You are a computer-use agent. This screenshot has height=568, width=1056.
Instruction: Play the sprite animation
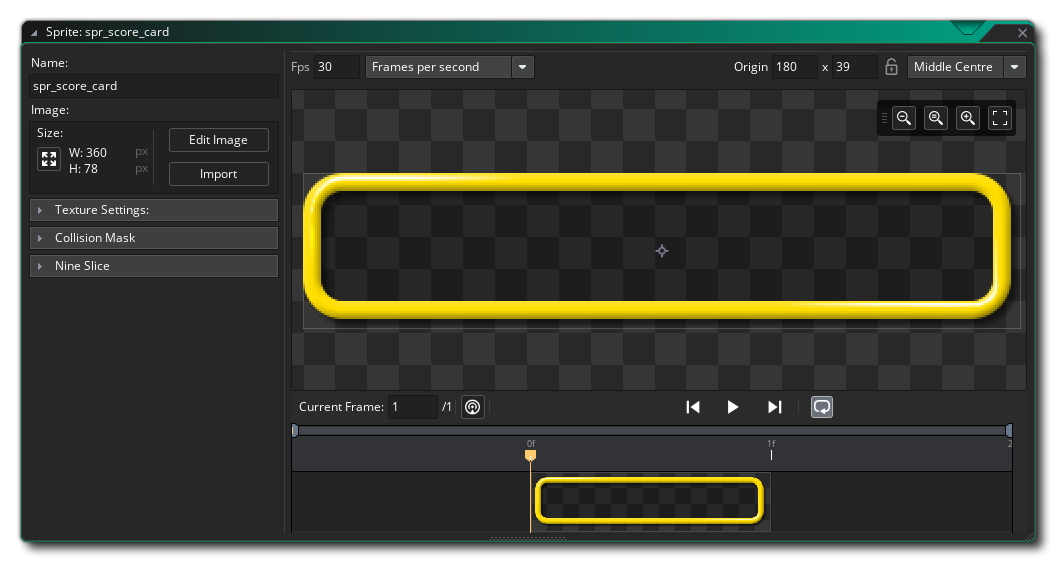tap(733, 407)
